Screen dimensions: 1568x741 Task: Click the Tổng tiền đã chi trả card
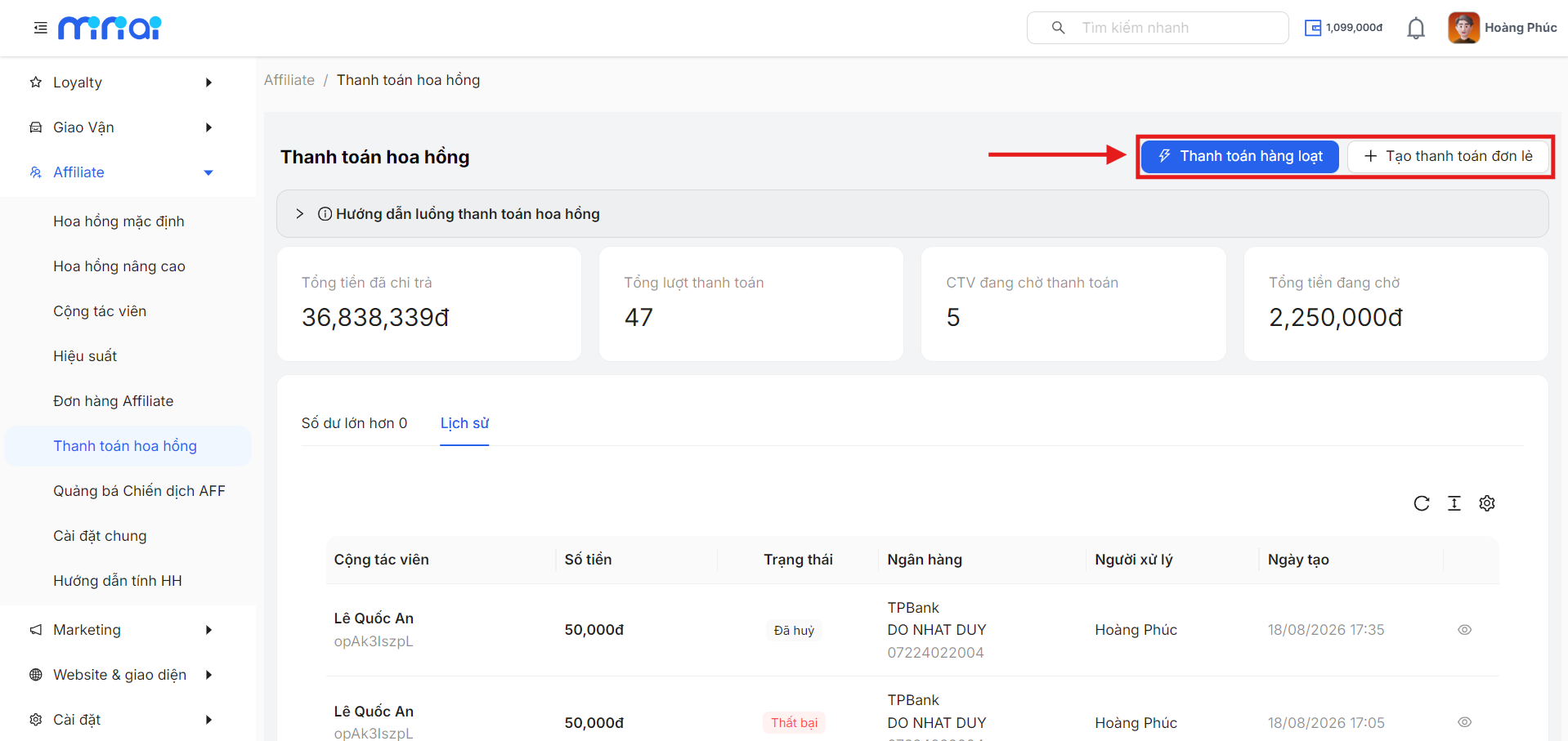[429, 304]
